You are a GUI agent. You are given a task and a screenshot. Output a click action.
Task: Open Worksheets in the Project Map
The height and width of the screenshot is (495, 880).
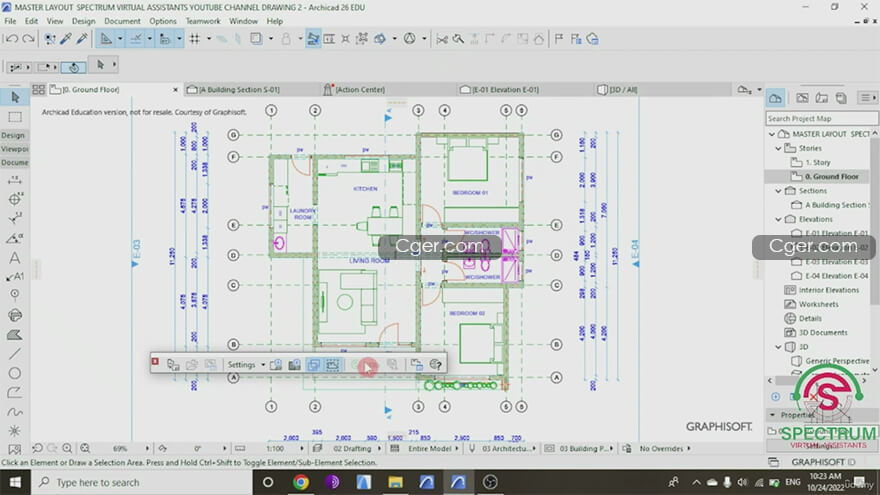[x=818, y=304]
